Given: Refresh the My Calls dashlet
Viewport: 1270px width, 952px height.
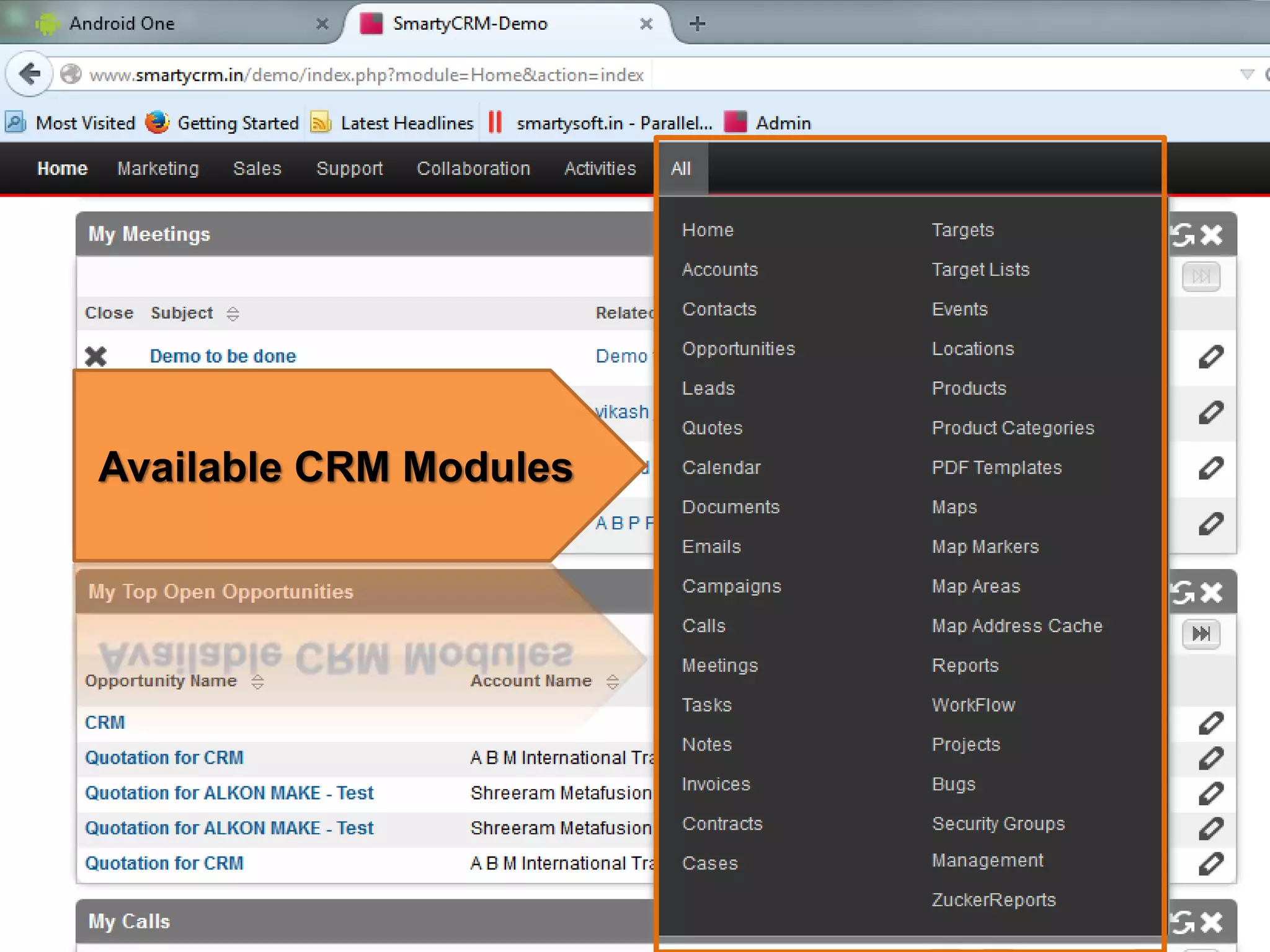Looking at the screenshot, I should coord(1183,922).
